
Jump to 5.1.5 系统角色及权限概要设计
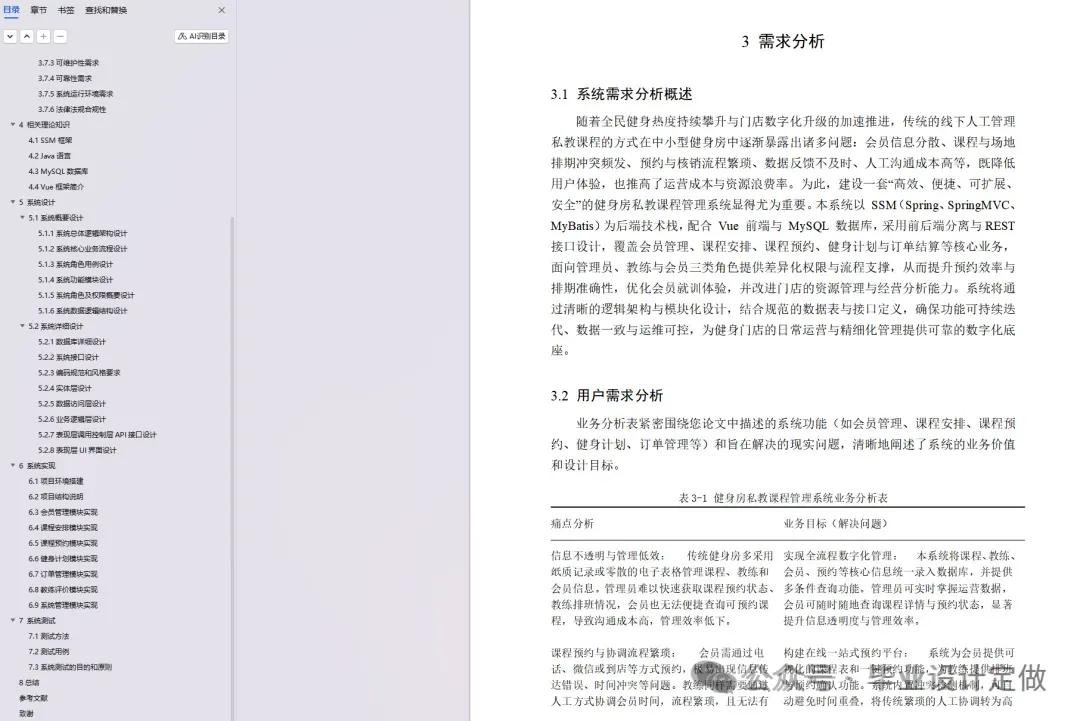[86, 295]
